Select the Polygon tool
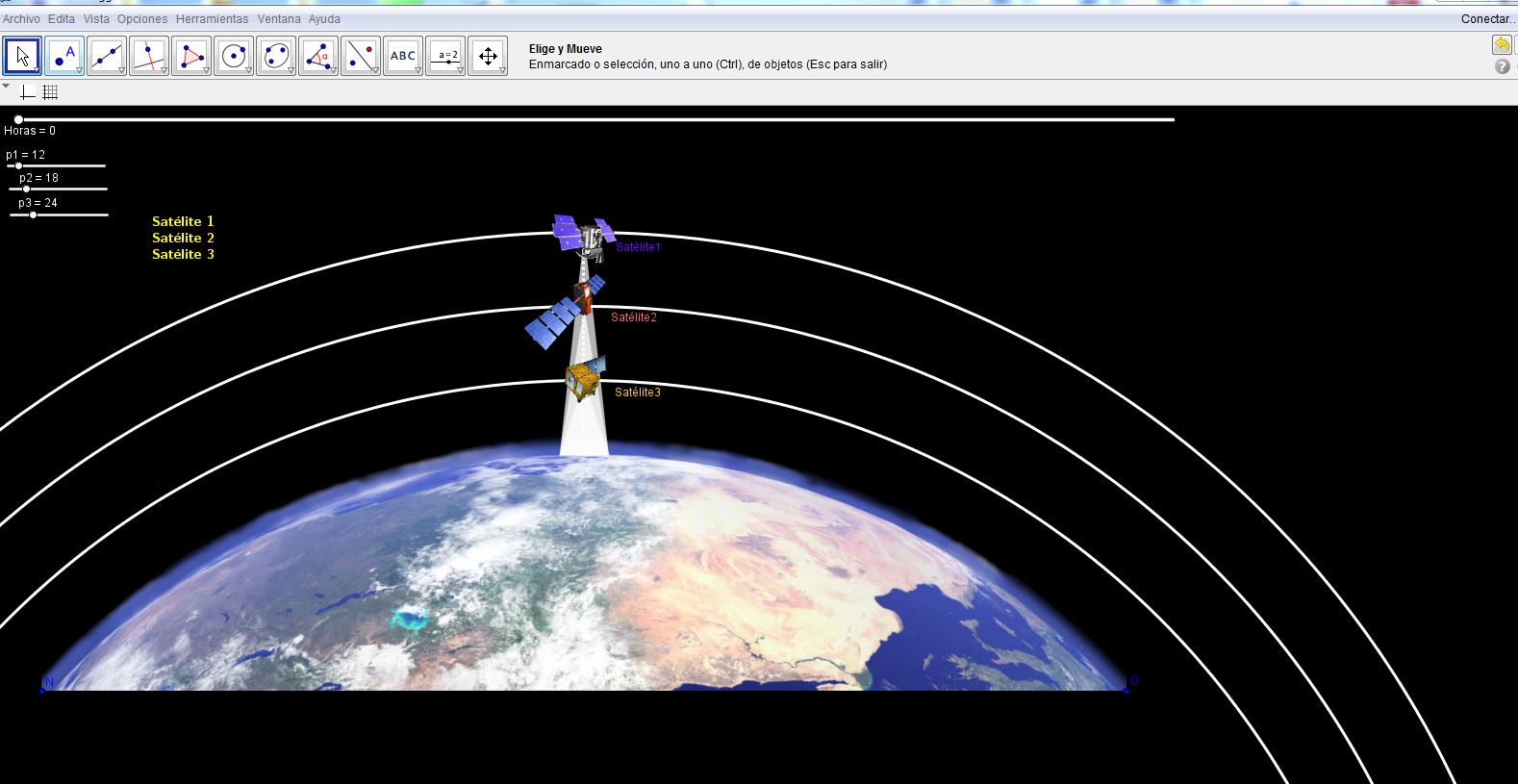Image resolution: width=1518 pixels, height=784 pixels. click(191, 56)
